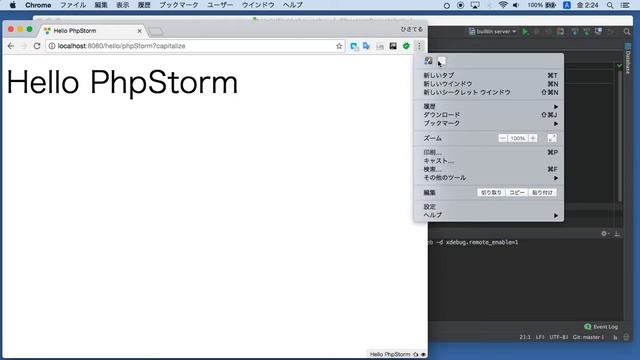
Task: Bookmark this page with the star icon
Action: click(339, 46)
